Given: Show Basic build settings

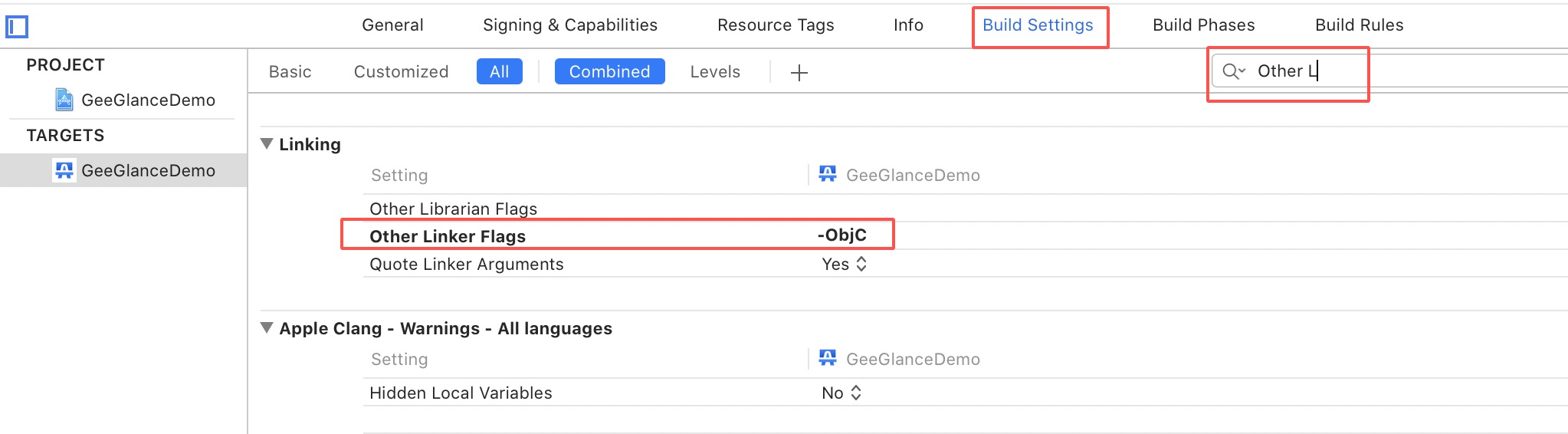Looking at the screenshot, I should [x=290, y=71].
